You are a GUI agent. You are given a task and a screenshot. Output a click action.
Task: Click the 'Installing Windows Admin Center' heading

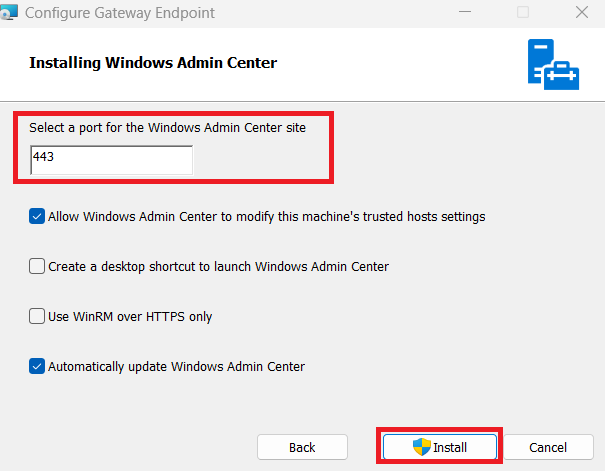(153, 63)
